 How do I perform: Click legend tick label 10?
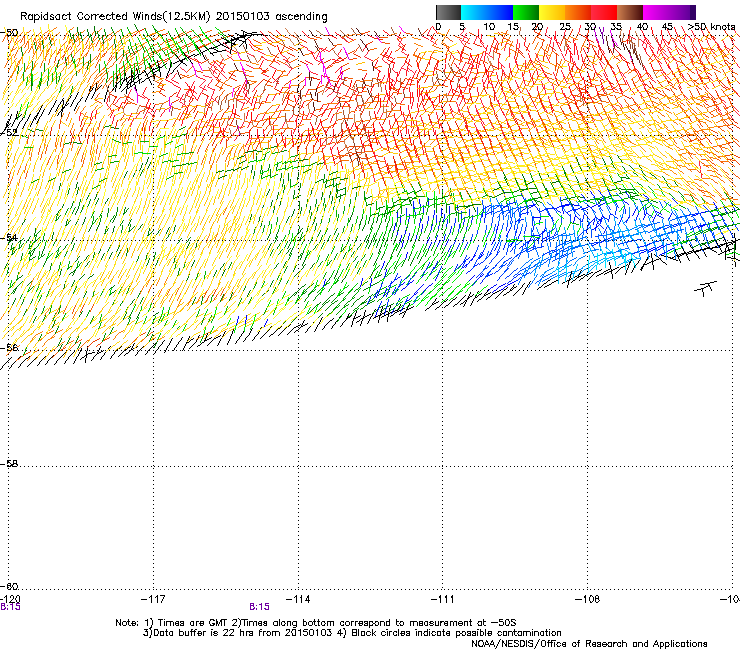(489, 27)
